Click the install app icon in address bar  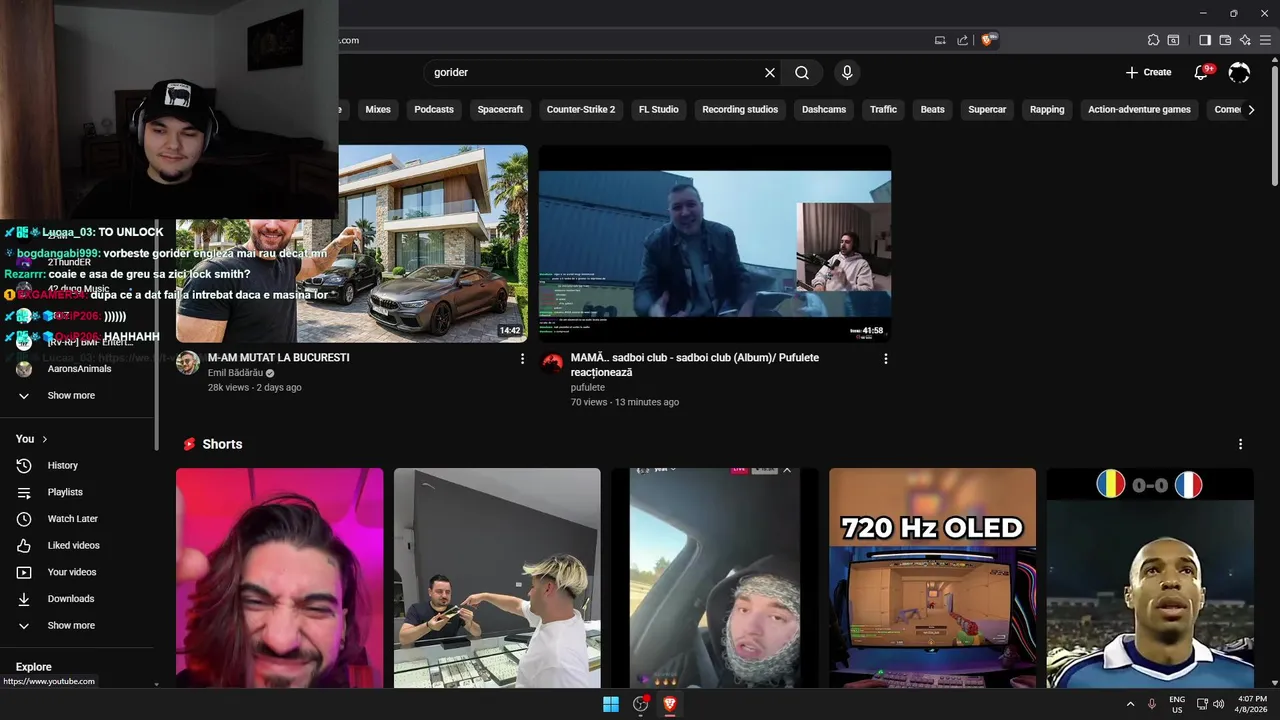point(940,40)
